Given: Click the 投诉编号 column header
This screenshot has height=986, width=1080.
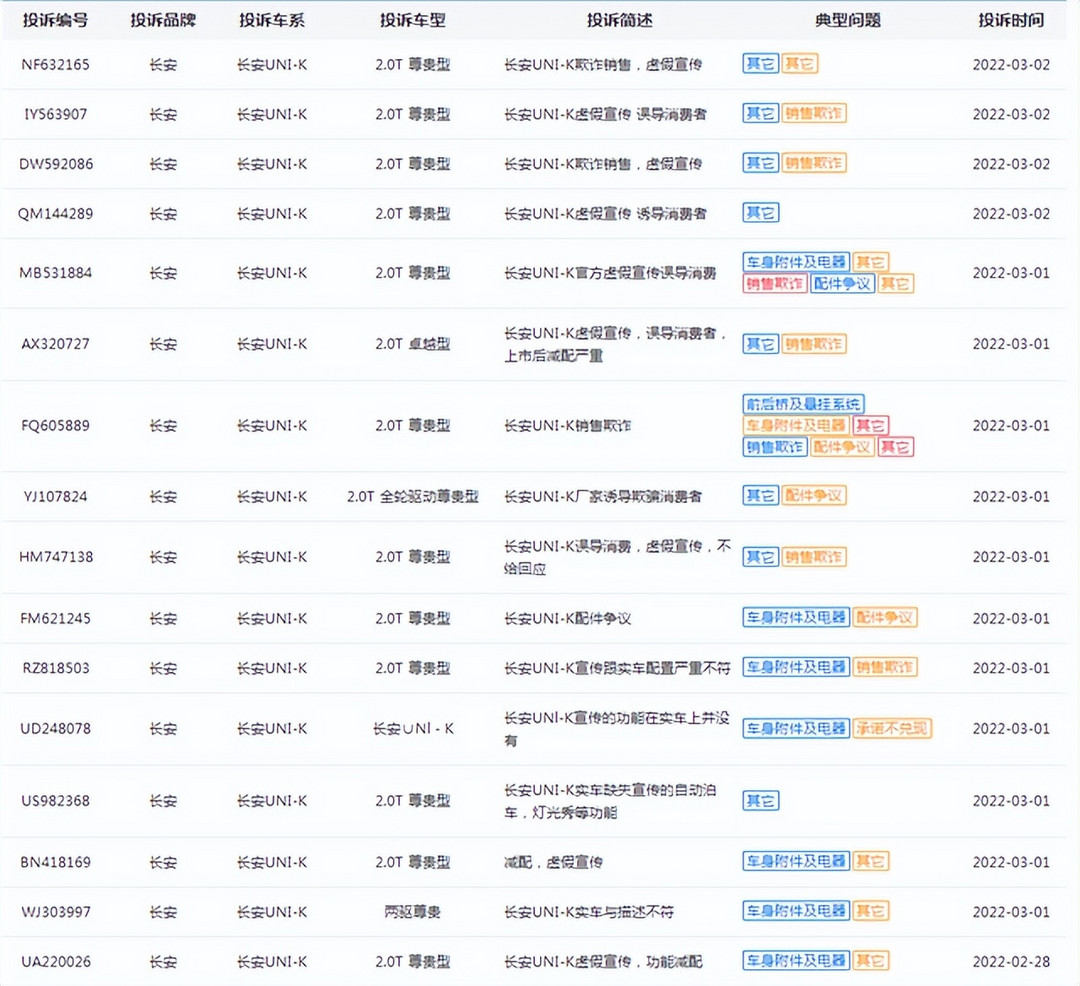Looking at the screenshot, I should pyautogui.click(x=55, y=20).
